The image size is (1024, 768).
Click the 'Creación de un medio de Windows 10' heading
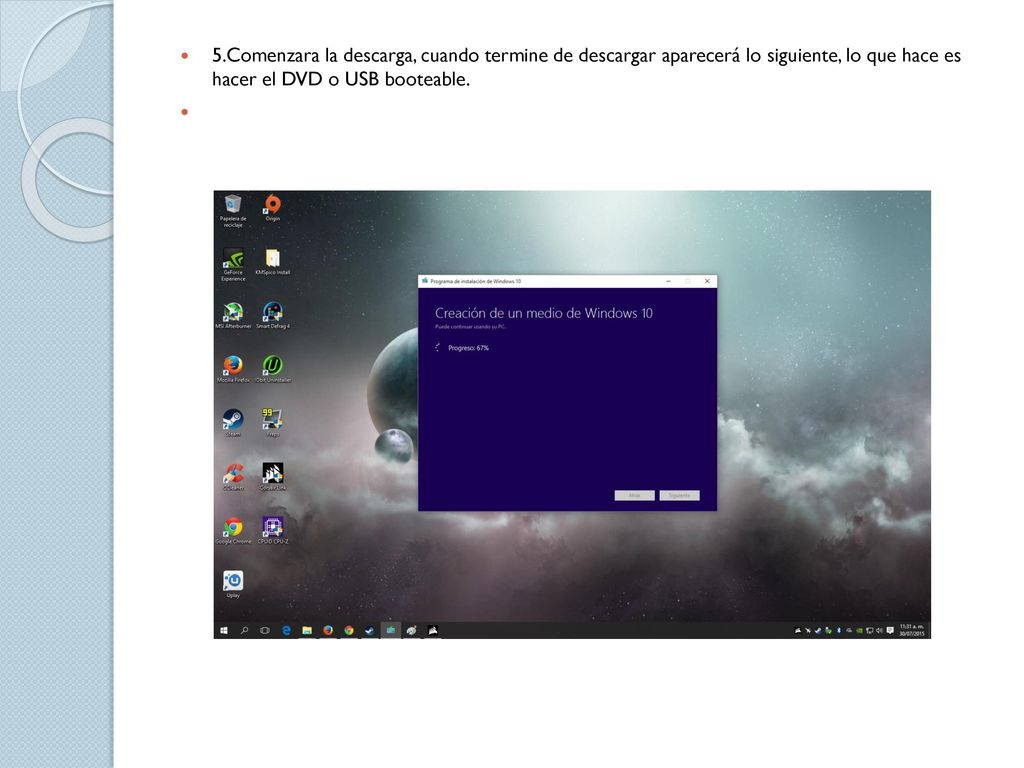tap(544, 313)
